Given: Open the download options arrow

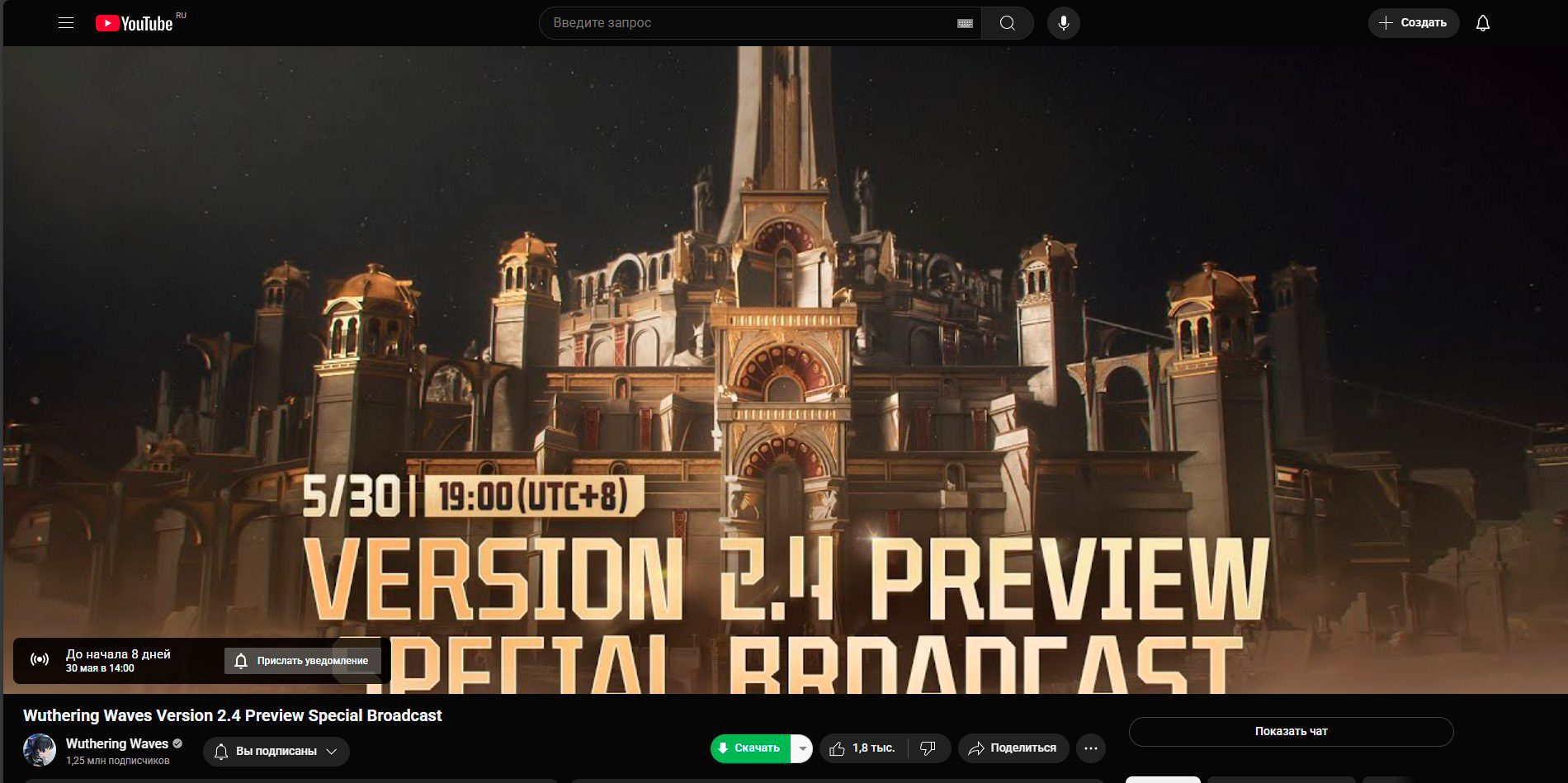Looking at the screenshot, I should 802,748.
